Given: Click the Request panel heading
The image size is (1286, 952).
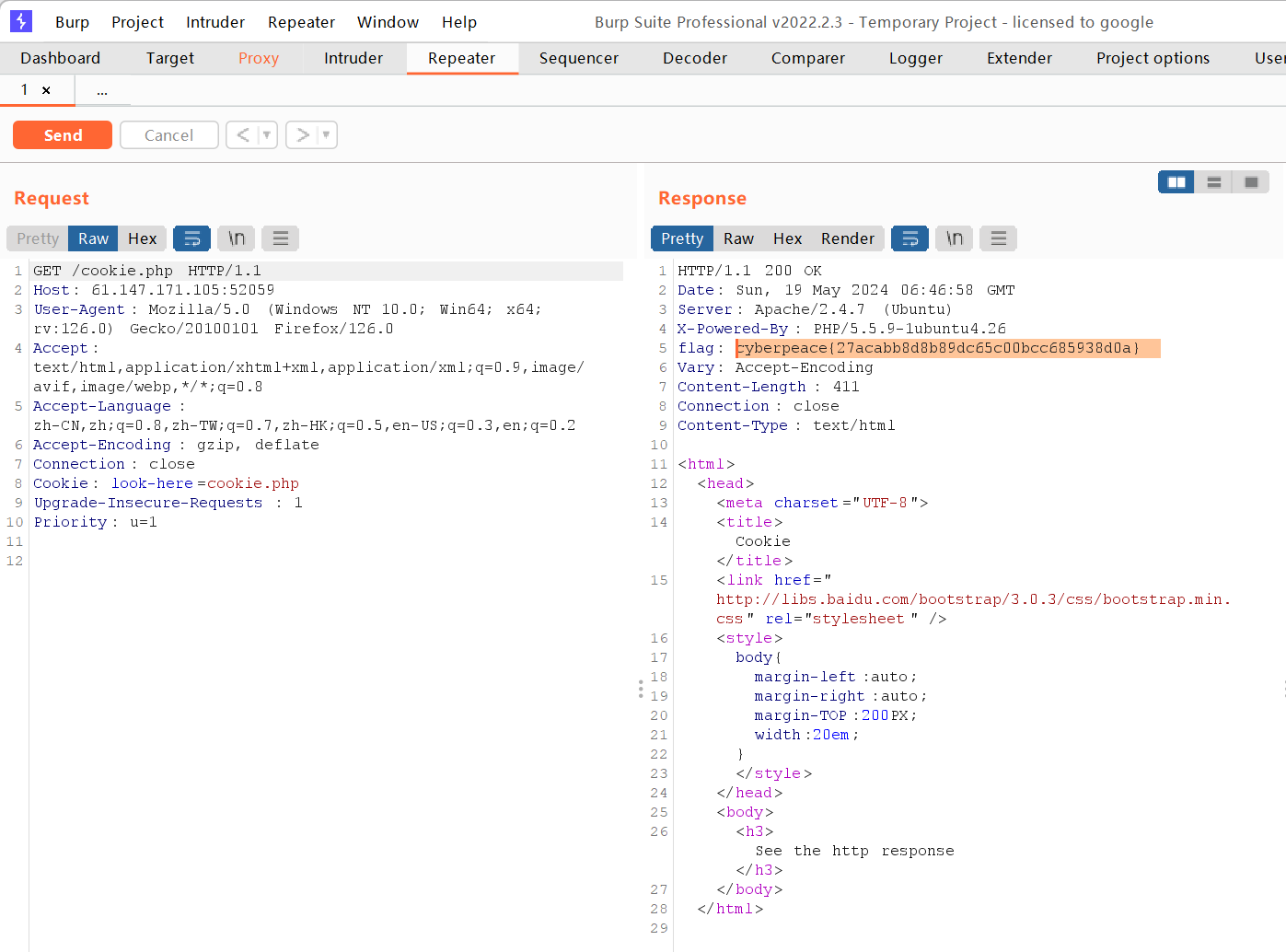Looking at the screenshot, I should tap(52, 198).
